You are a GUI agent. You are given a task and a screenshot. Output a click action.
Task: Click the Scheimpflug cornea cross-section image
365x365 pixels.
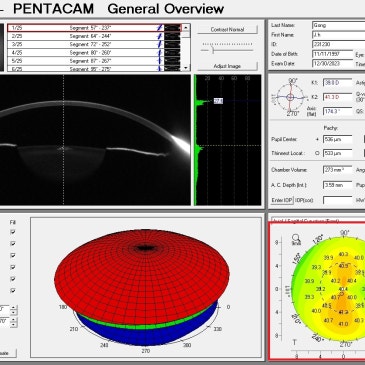[x=95, y=140]
